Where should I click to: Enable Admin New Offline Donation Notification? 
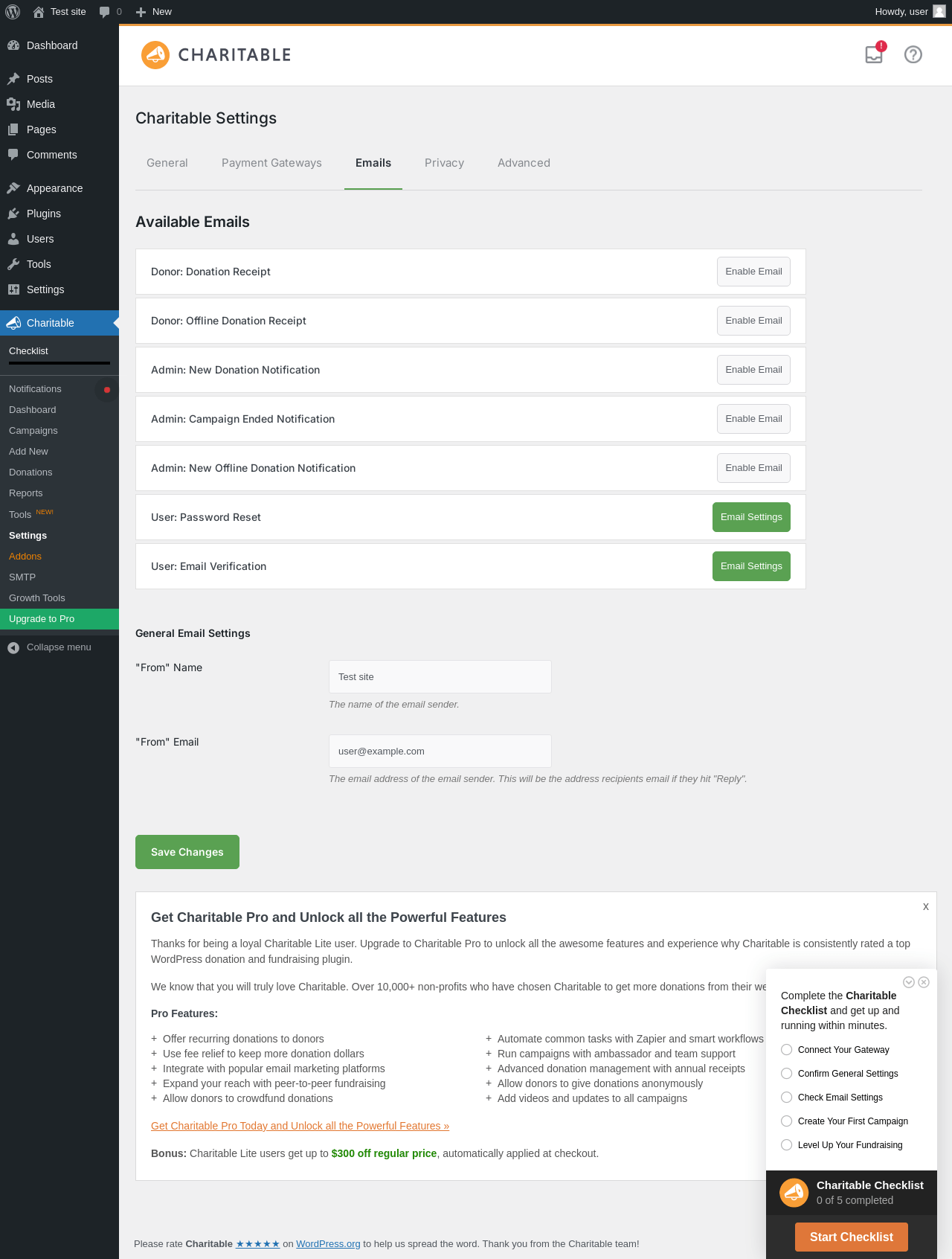(753, 468)
